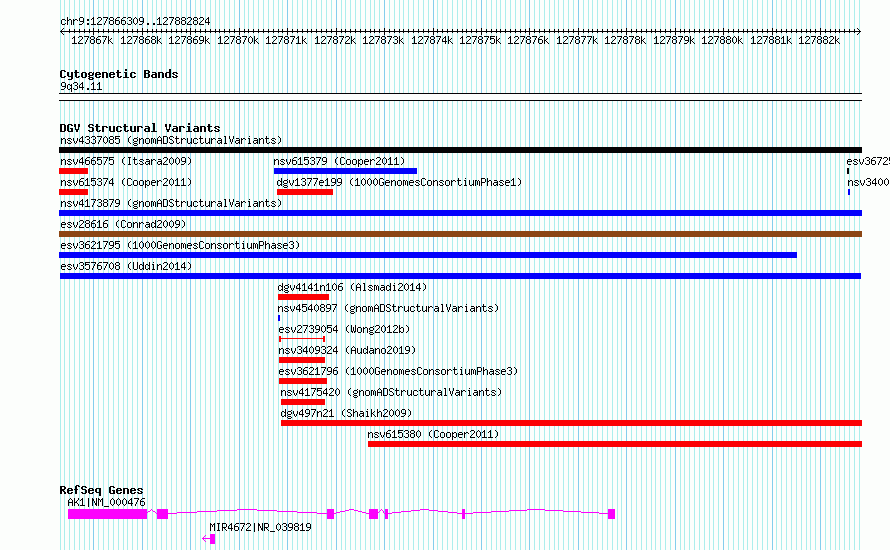This screenshot has height=550, width=890.
Task: Open the nsv4173879 (gnomADStructuralVariants) label
Action: click(x=171, y=203)
